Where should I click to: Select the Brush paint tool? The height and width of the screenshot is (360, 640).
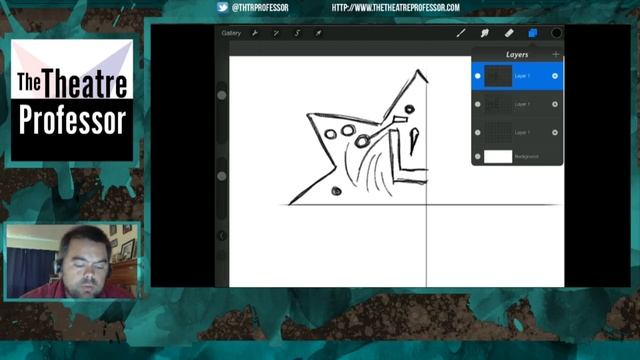[461, 33]
